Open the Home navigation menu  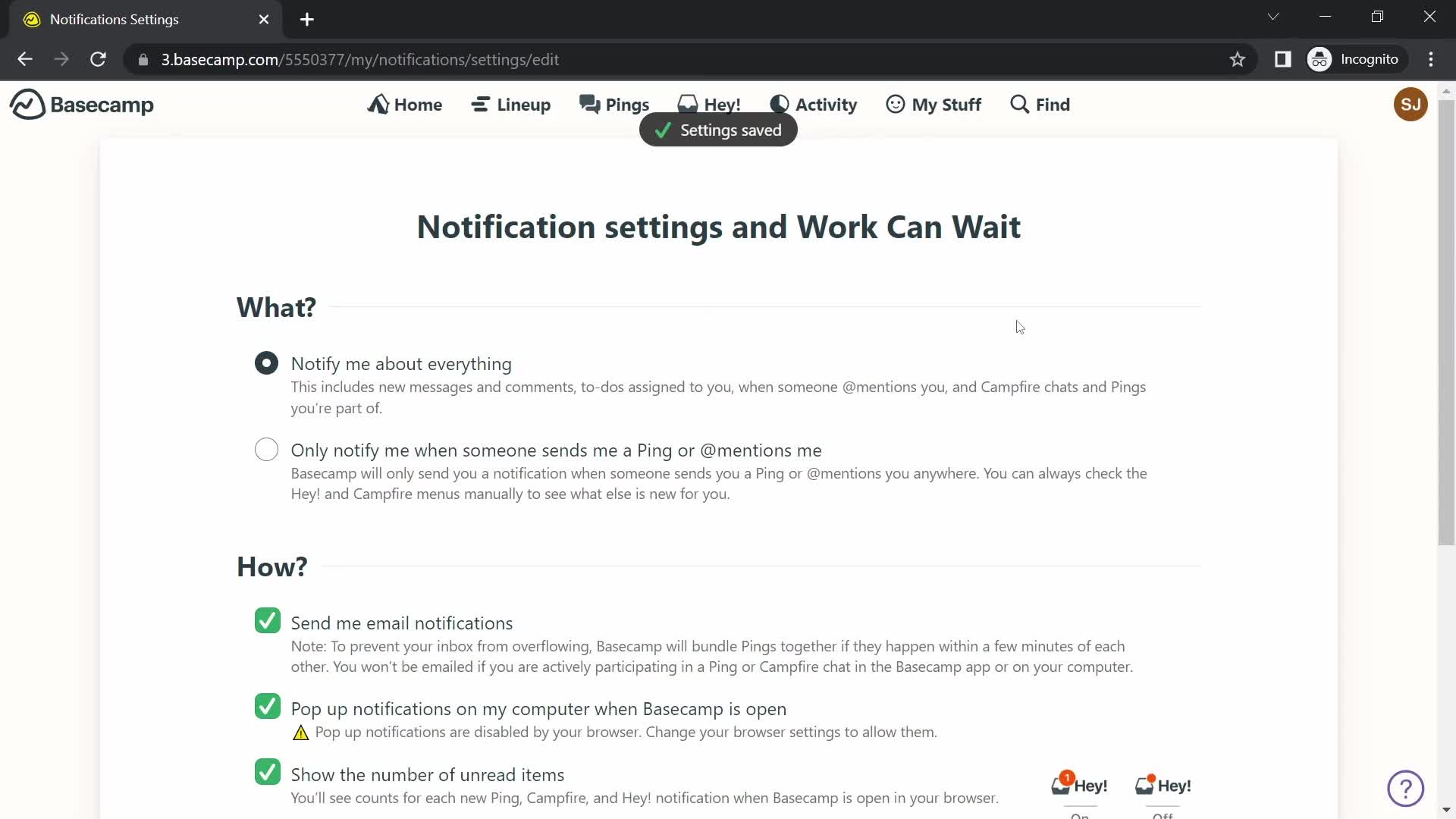click(405, 104)
